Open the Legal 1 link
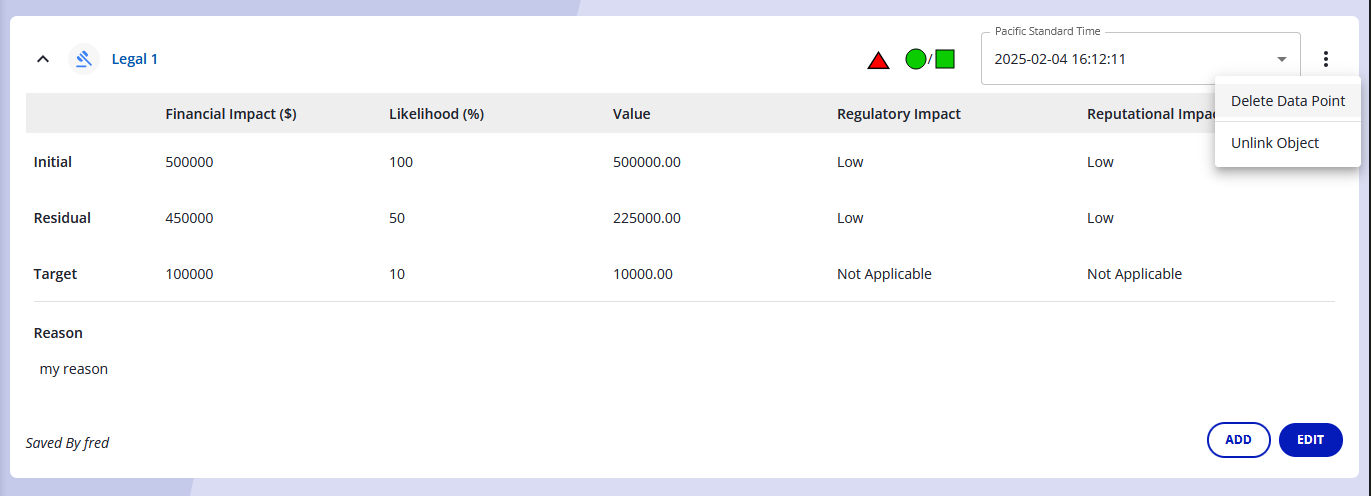The height and width of the screenshot is (496, 1371). click(x=134, y=59)
